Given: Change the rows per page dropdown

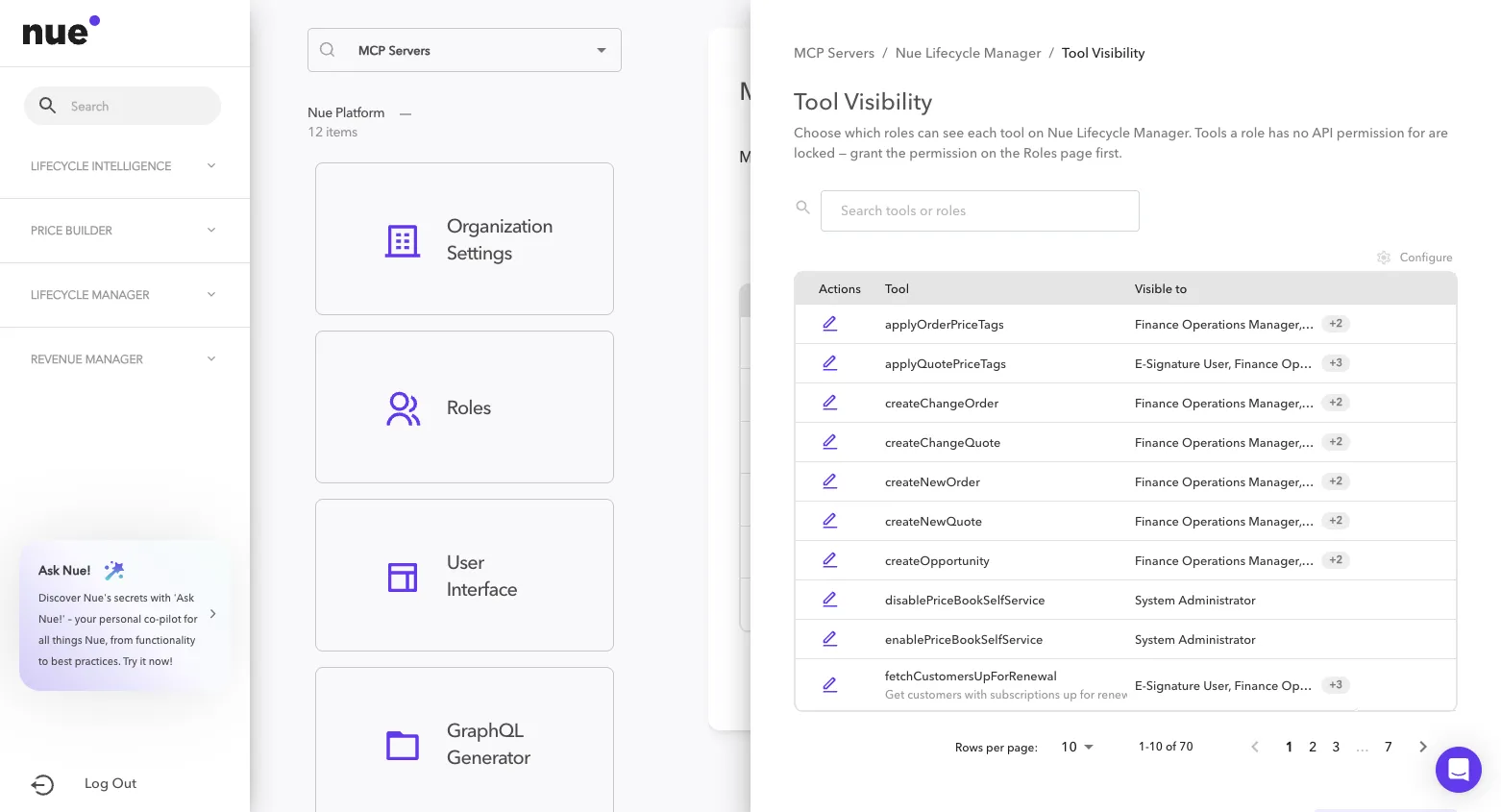Looking at the screenshot, I should 1077,747.
